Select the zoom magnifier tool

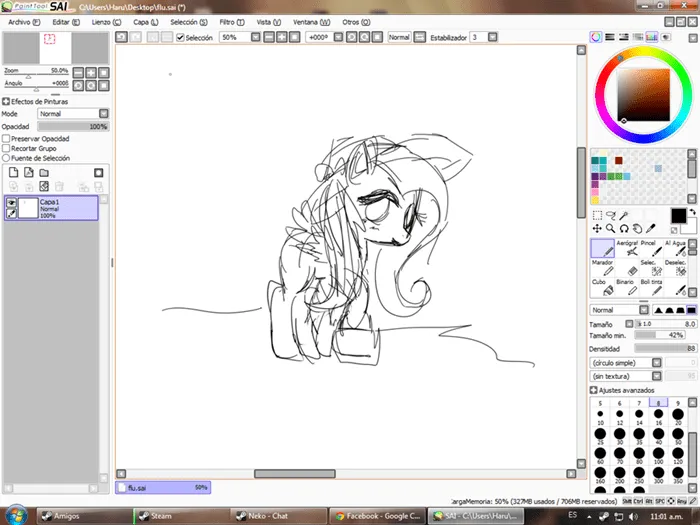[x=610, y=229]
